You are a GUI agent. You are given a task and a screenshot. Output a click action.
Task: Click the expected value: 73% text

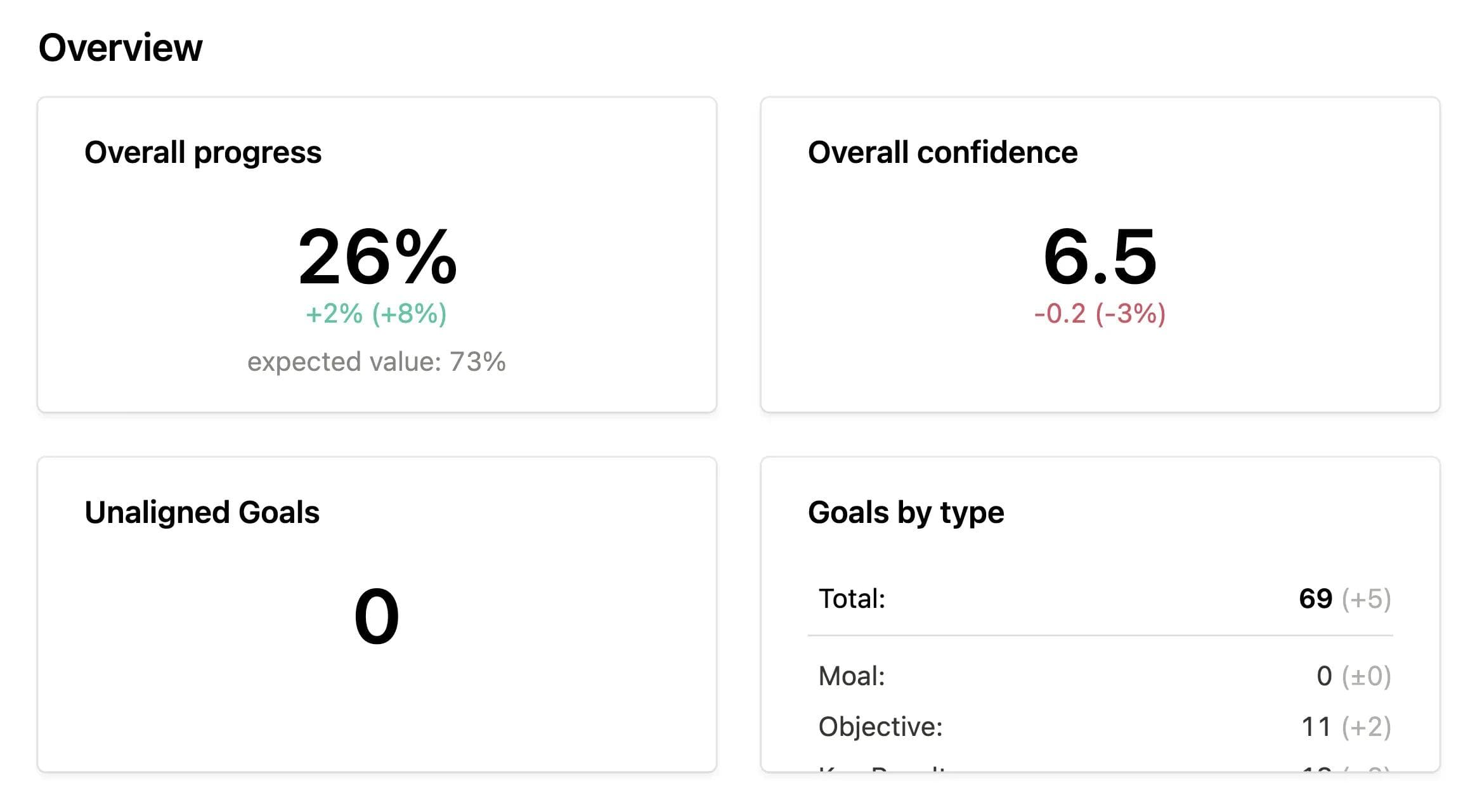click(376, 362)
